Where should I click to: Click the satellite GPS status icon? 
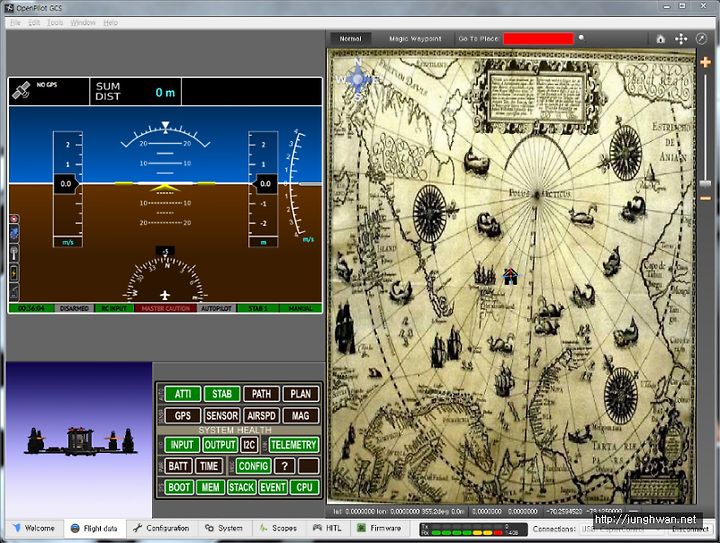coord(21,90)
